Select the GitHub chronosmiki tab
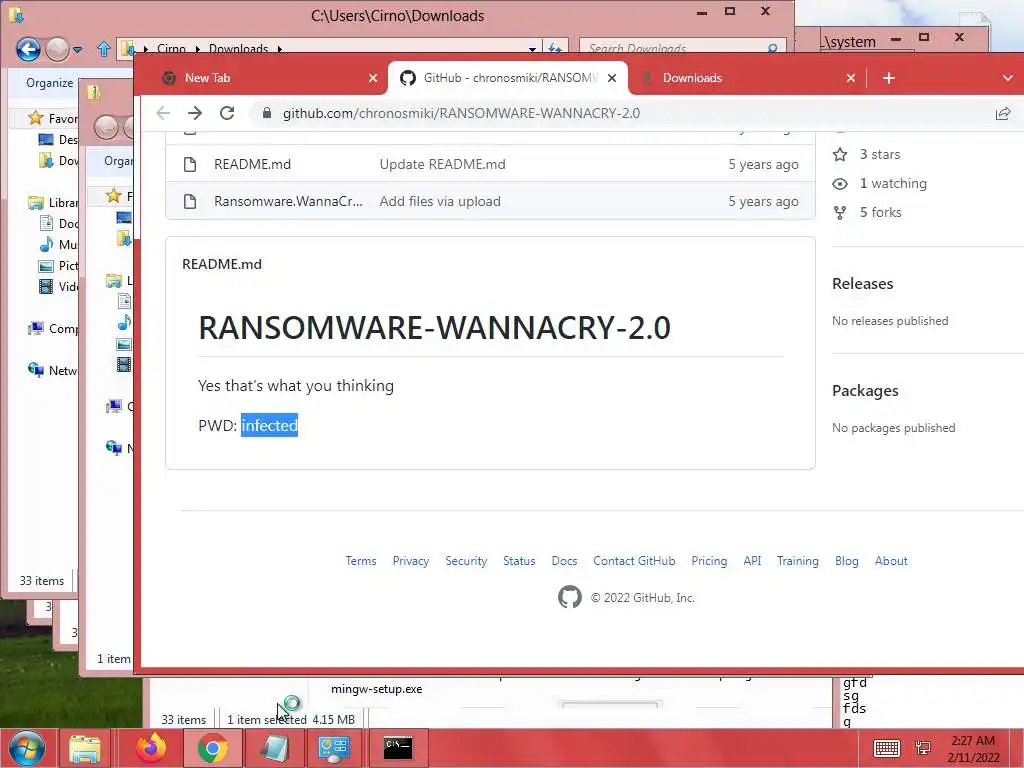Image resolution: width=1024 pixels, height=768 pixels. coord(509,78)
